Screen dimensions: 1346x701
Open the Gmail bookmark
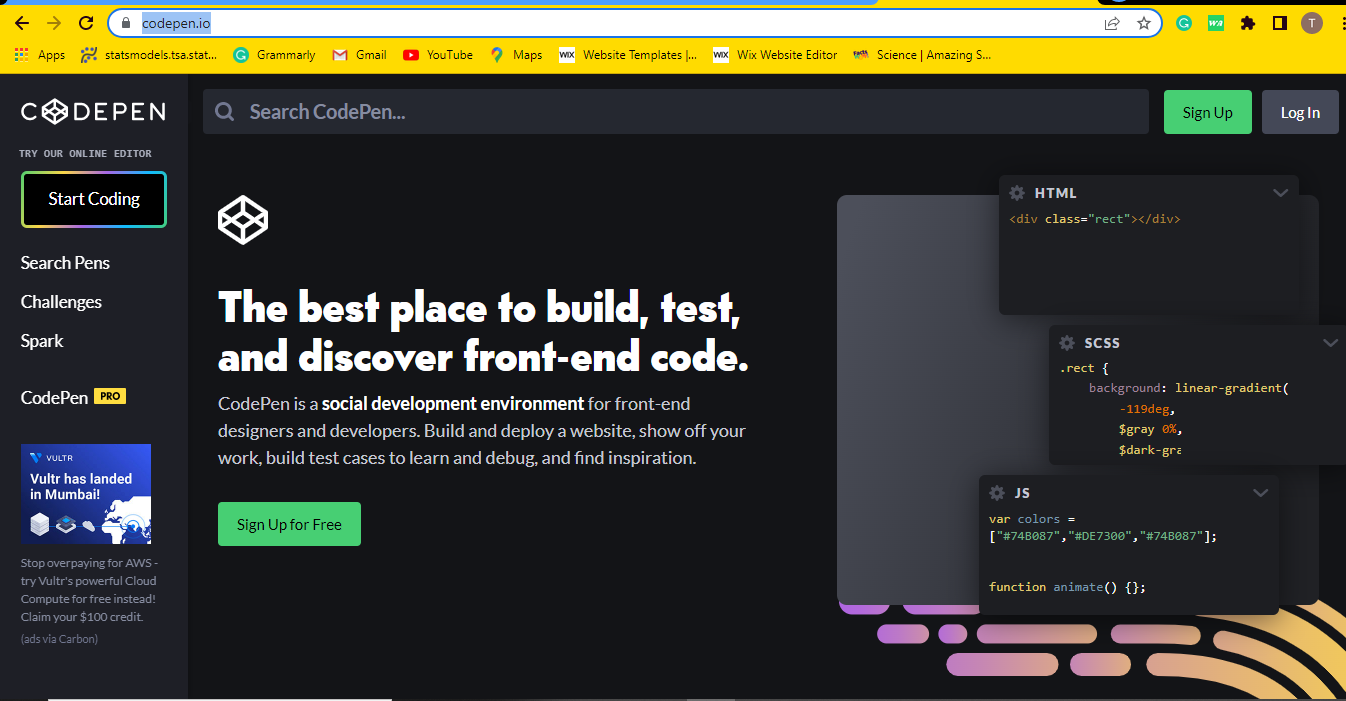(359, 55)
